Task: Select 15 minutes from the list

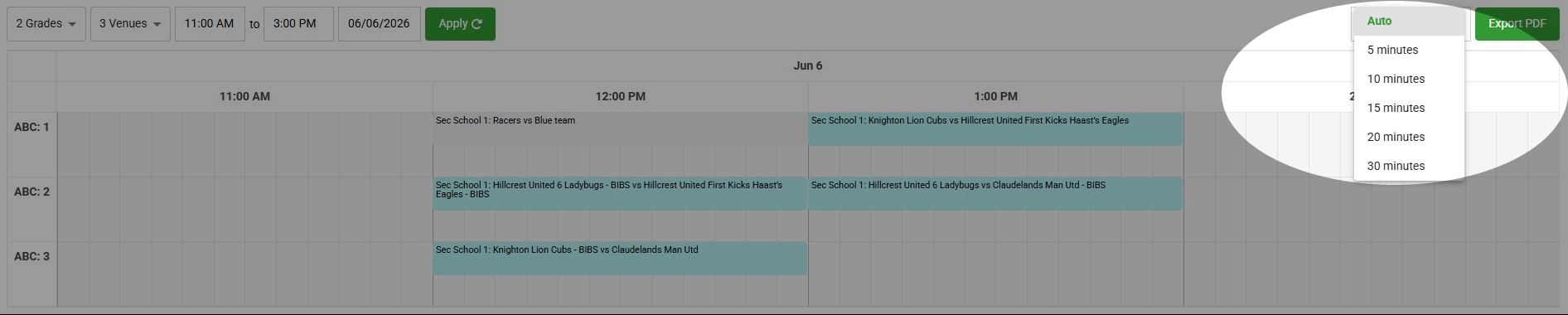Action: coord(1409,108)
